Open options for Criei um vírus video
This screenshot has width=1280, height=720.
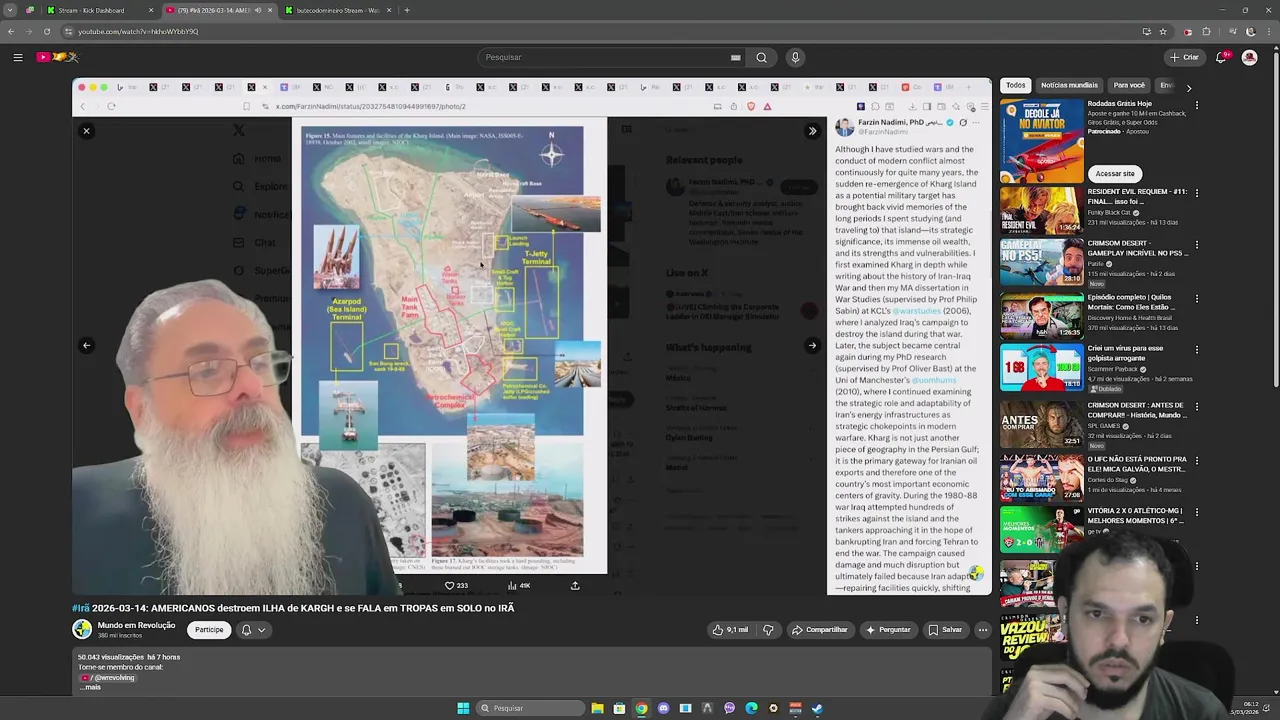click(1197, 350)
